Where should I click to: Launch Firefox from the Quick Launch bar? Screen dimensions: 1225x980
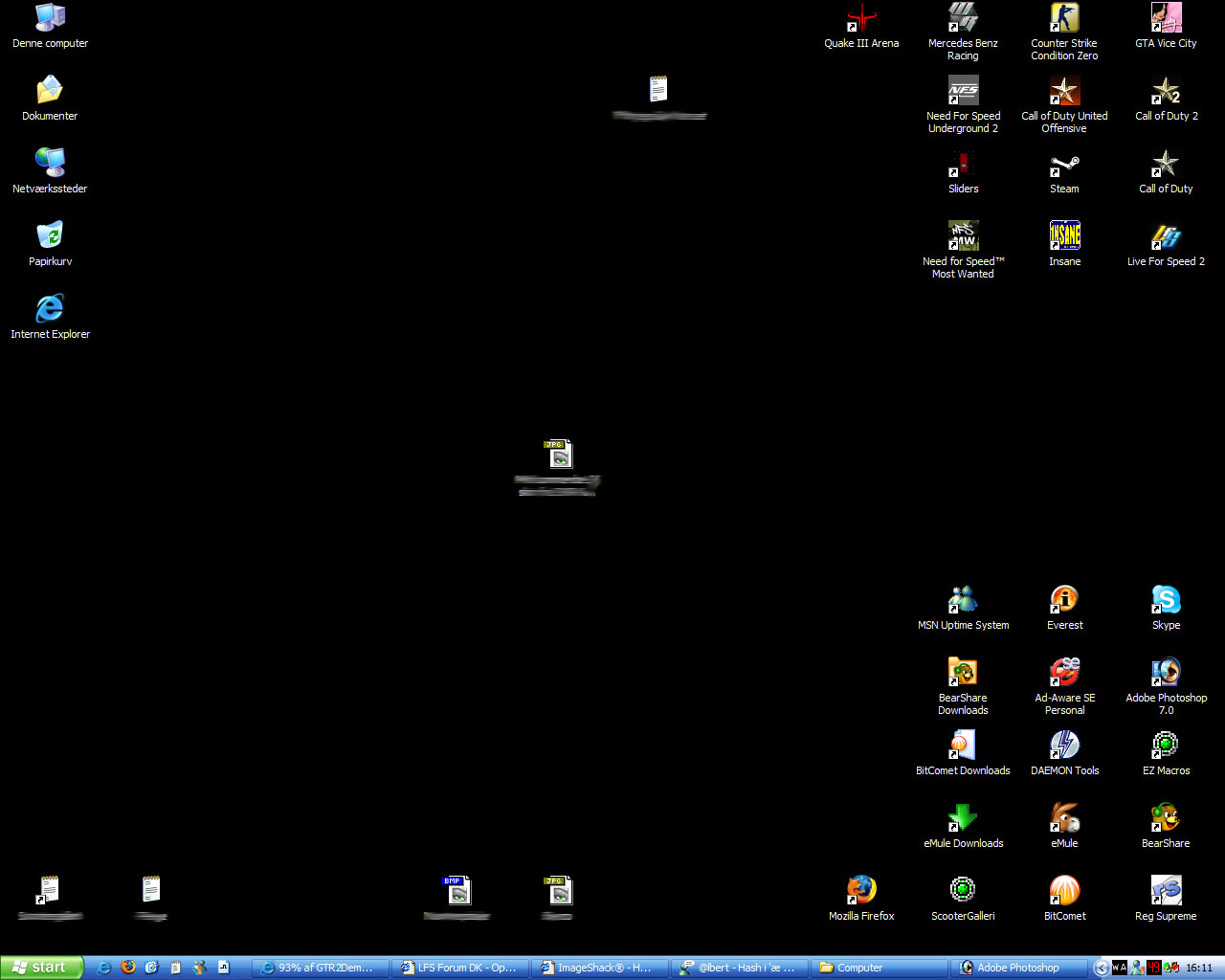pos(128,968)
